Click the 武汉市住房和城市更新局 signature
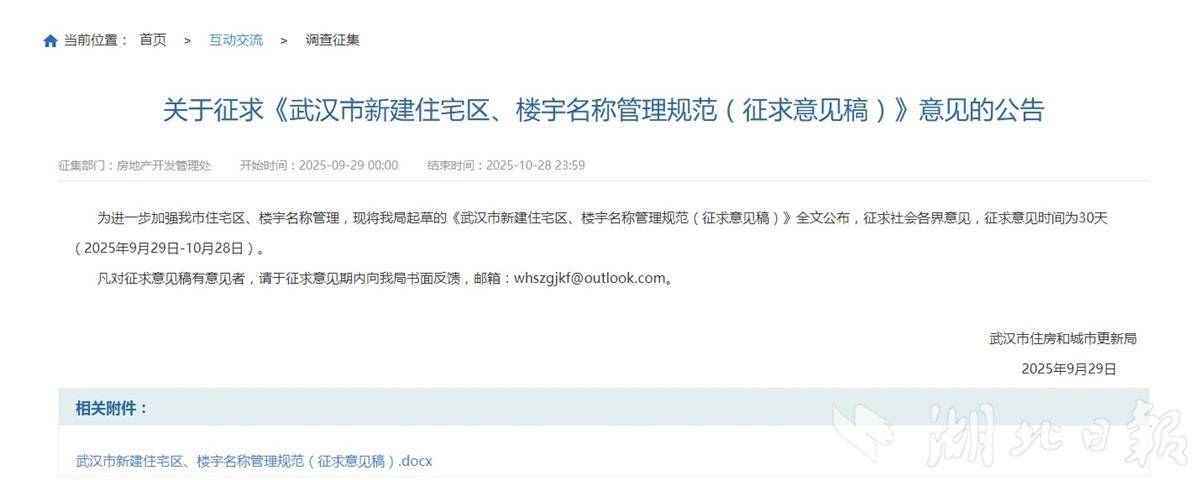Viewport: 1200px width, 480px height. point(1062,338)
